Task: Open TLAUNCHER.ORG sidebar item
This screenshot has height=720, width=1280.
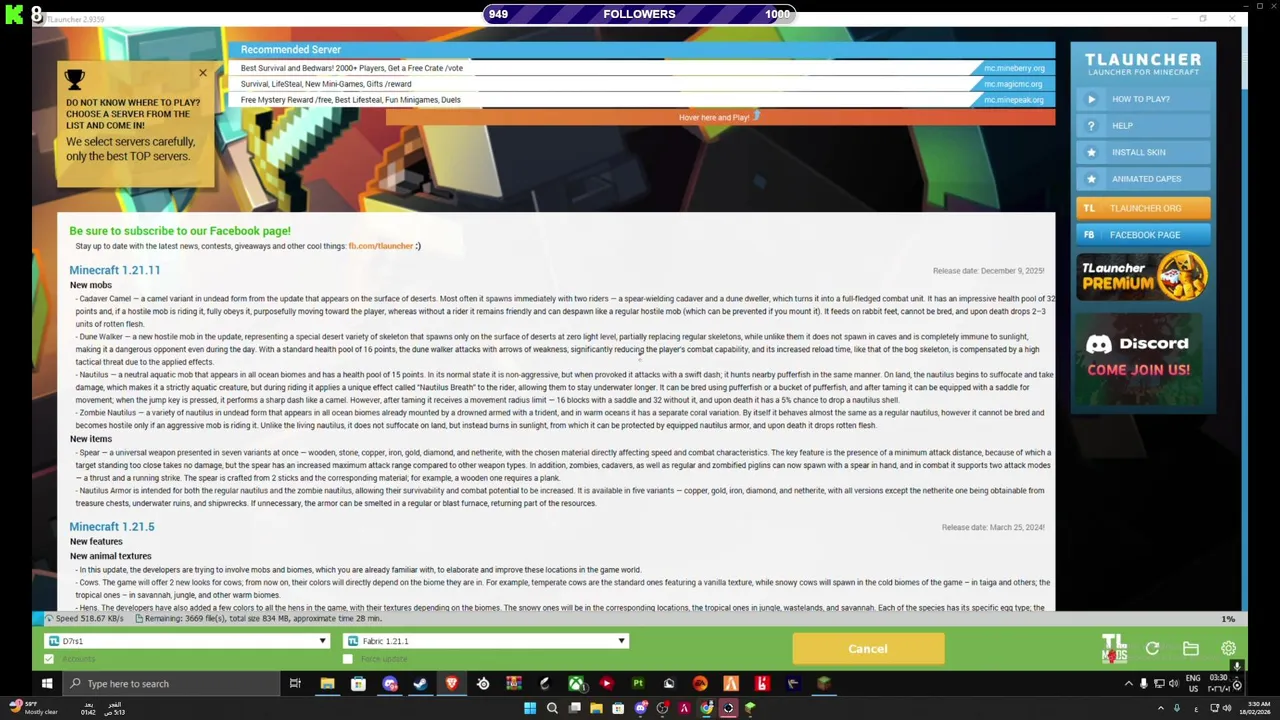Action: click(x=1143, y=208)
